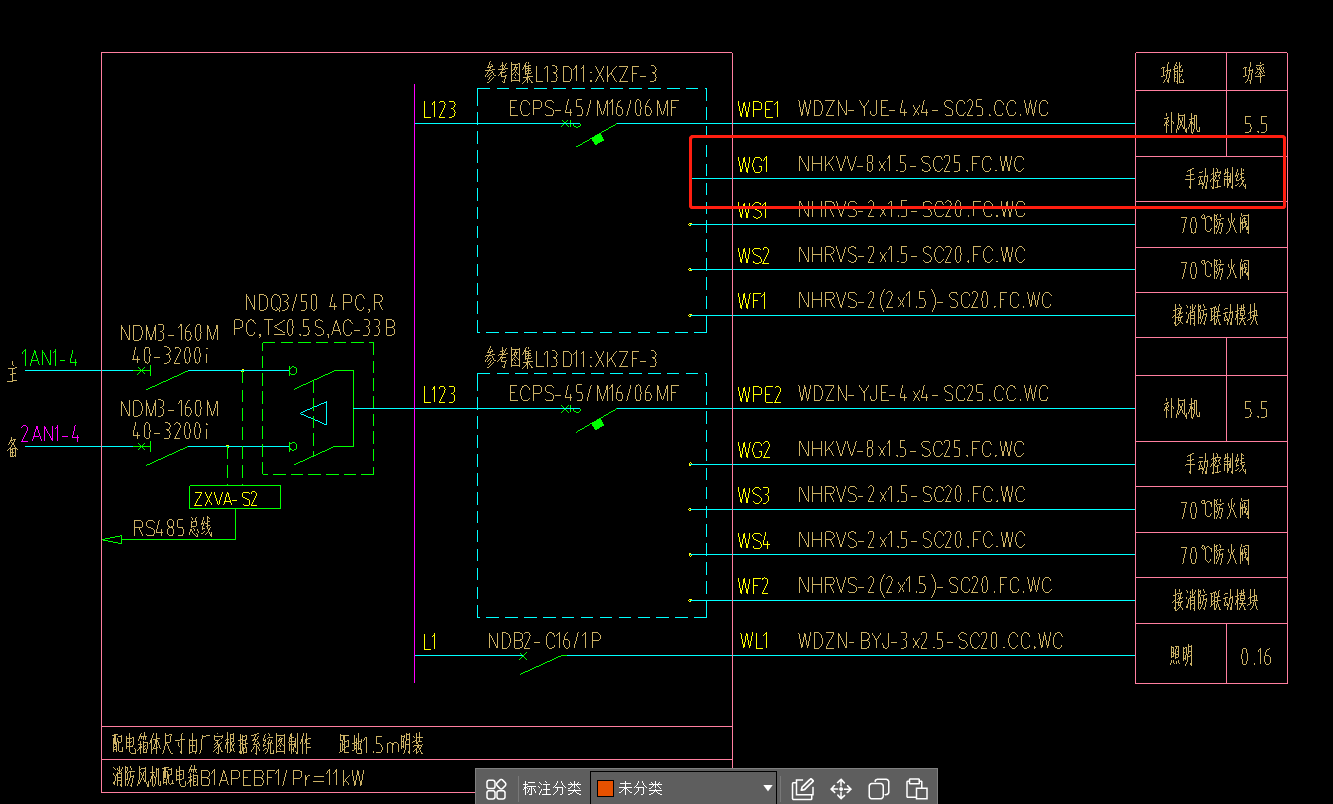This screenshot has height=804, width=1333.
Task: Click NHRVS-2(2x1.5)-SC20.FC.WC on WF2 row
Action: 925,586
